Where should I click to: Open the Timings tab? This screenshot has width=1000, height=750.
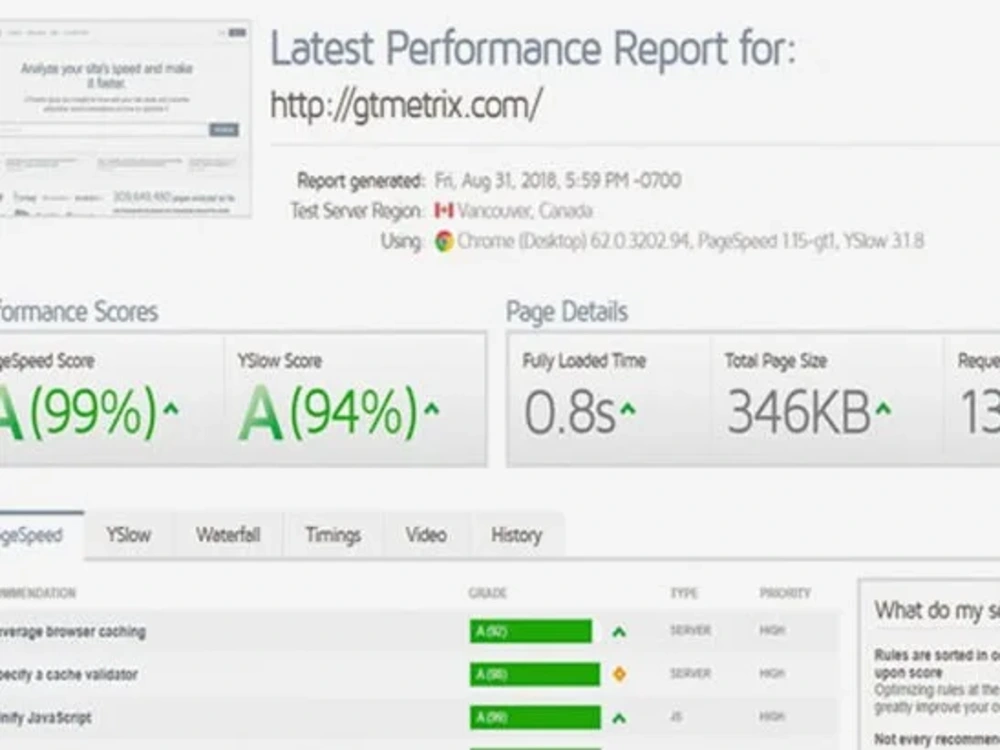pos(333,536)
